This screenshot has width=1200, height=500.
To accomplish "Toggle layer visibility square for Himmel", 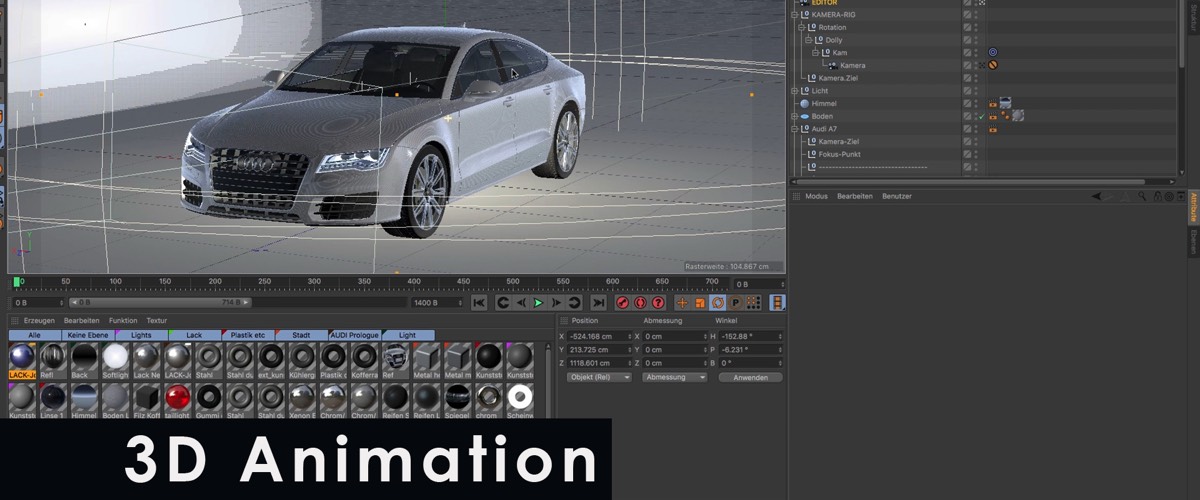I will pyautogui.click(x=967, y=103).
